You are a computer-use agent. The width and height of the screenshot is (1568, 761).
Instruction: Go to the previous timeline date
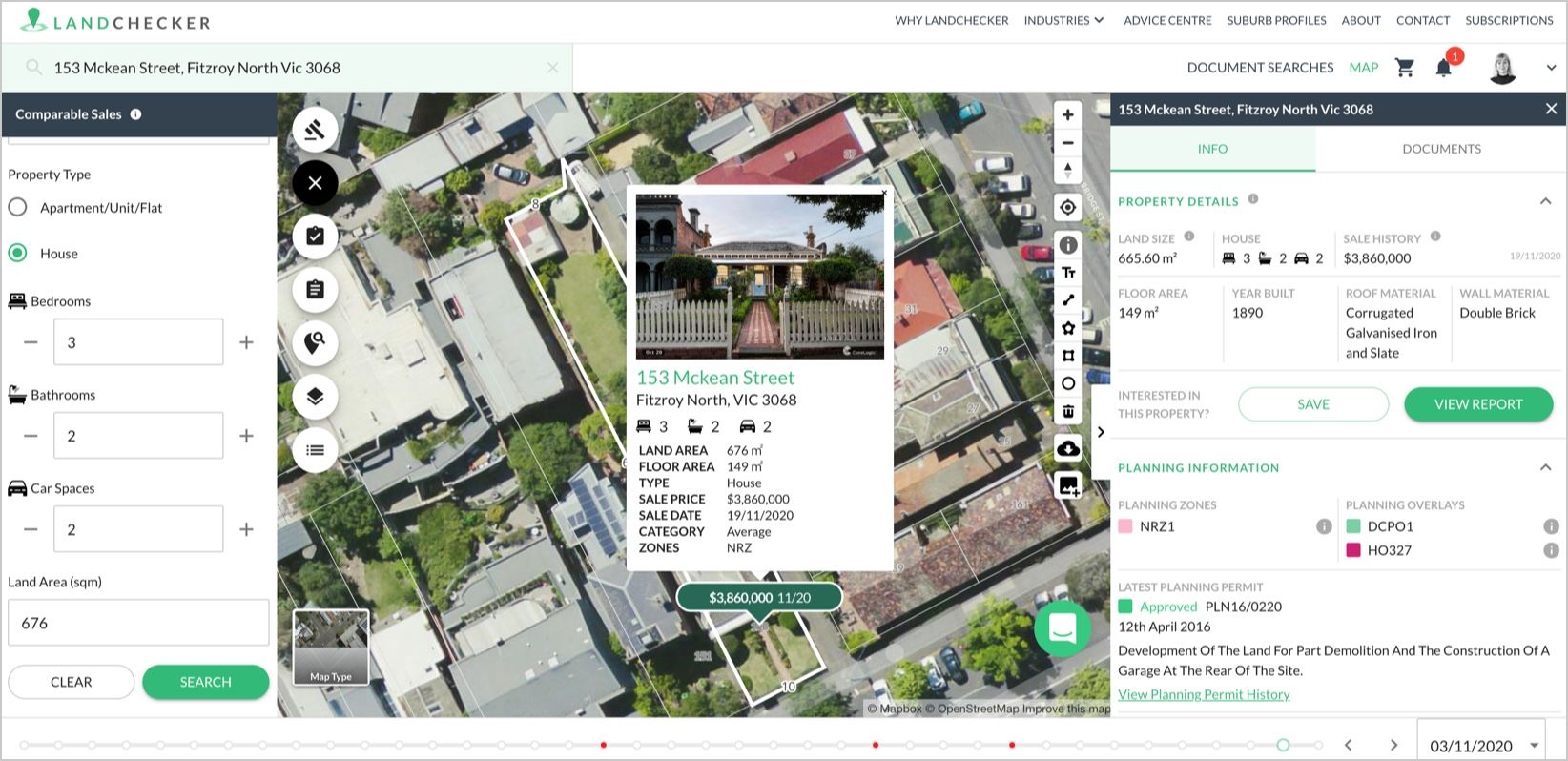click(1349, 746)
